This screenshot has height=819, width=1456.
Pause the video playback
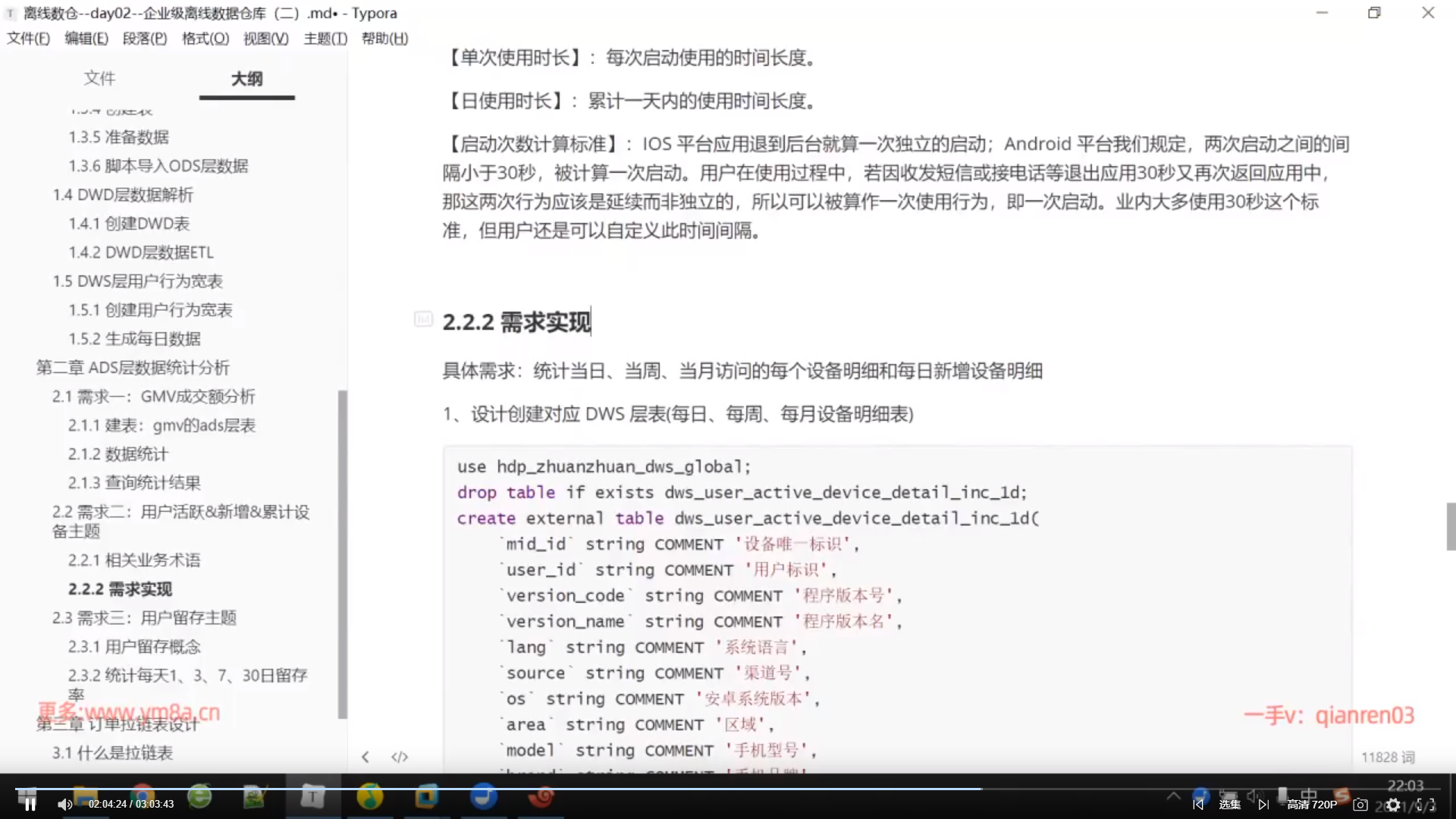30,805
